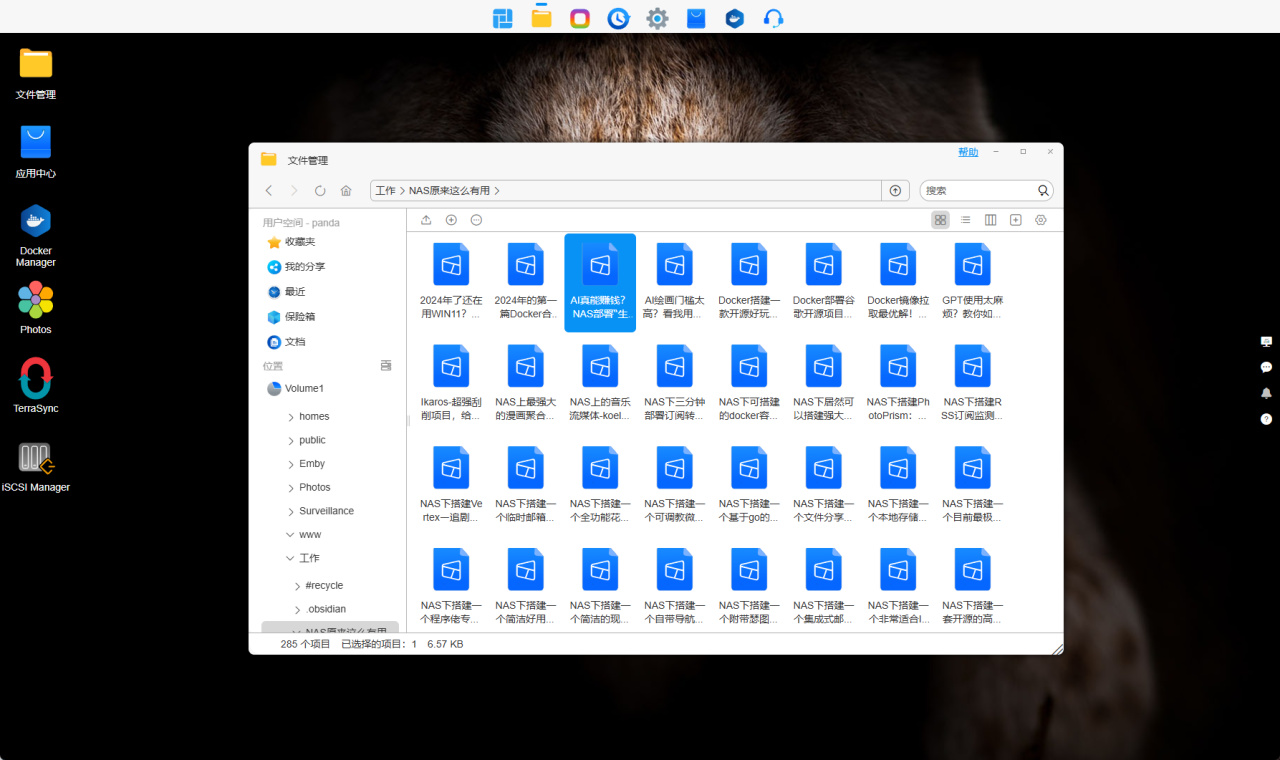This screenshot has height=760, width=1280.
Task: Open 收藏夹 favorites in the sidebar
Action: coord(299,242)
